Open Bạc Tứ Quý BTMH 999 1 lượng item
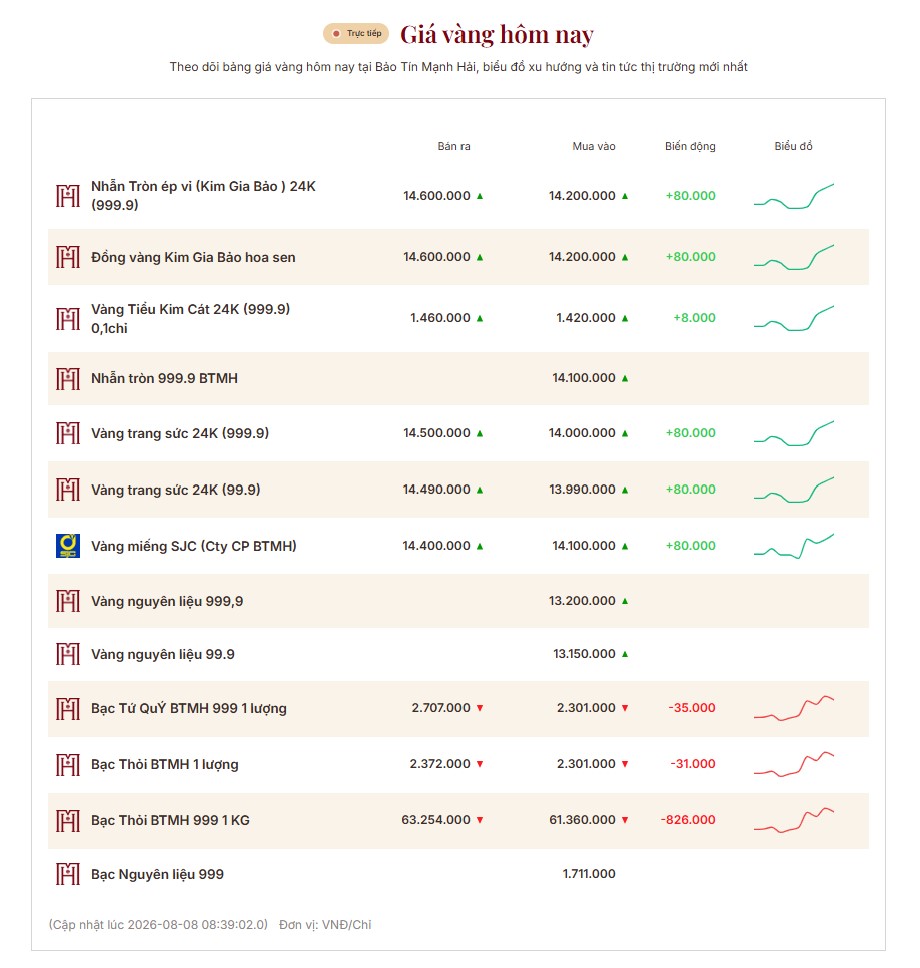The width and height of the screenshot is (920, 968). pos(188,708)
